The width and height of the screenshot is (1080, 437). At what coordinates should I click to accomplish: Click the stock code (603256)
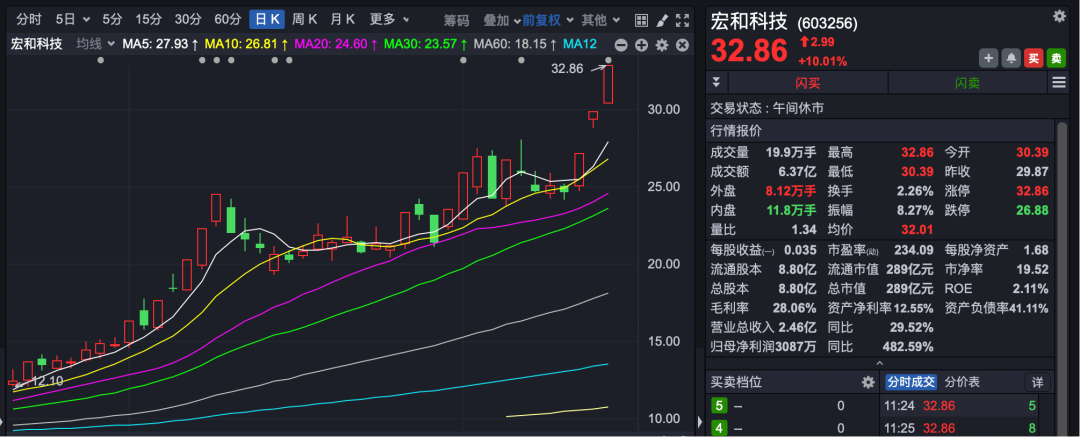click(x=827, y=23)
